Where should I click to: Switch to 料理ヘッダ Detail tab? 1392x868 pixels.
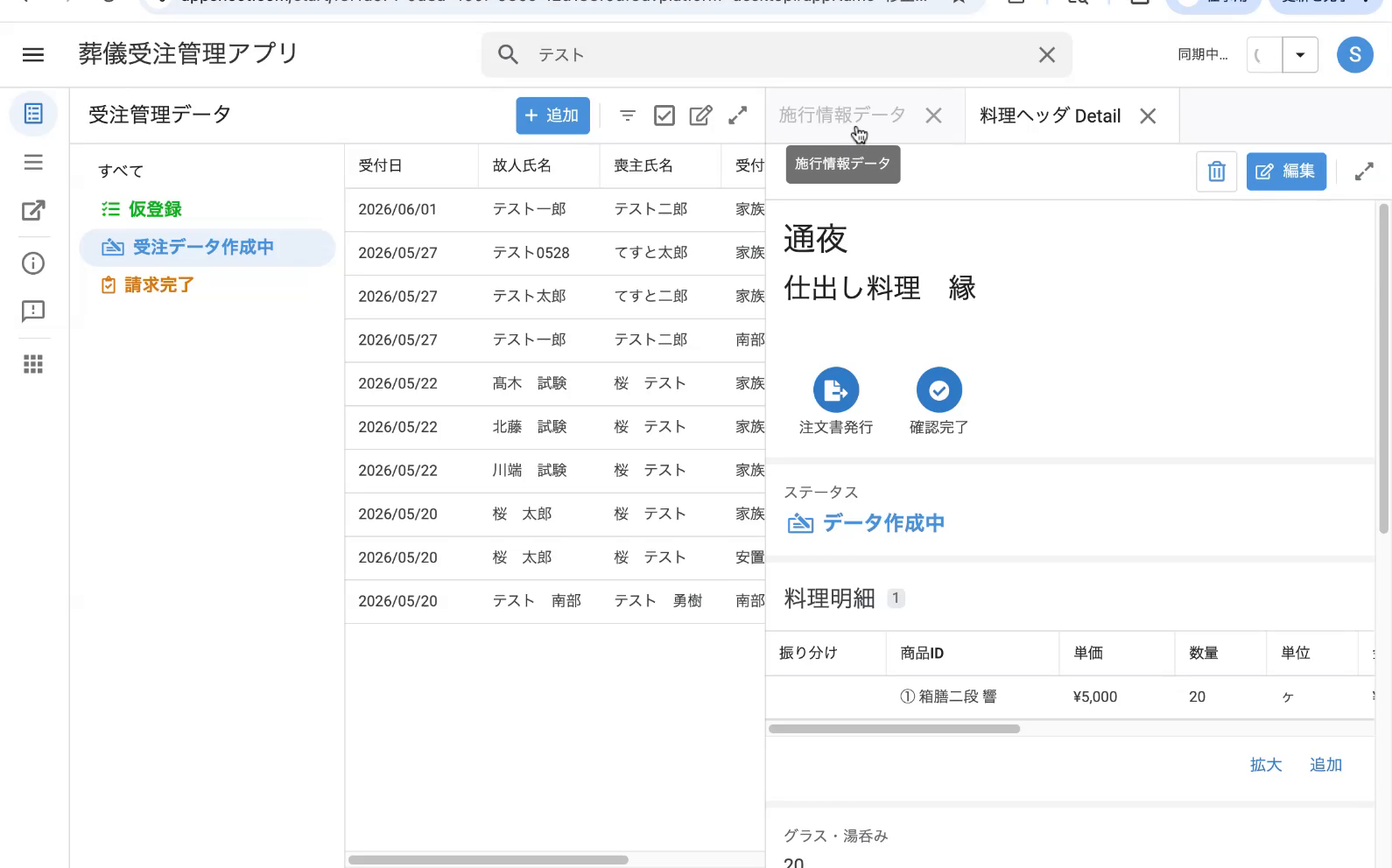pyautogui.click(x=1050, y=115)
